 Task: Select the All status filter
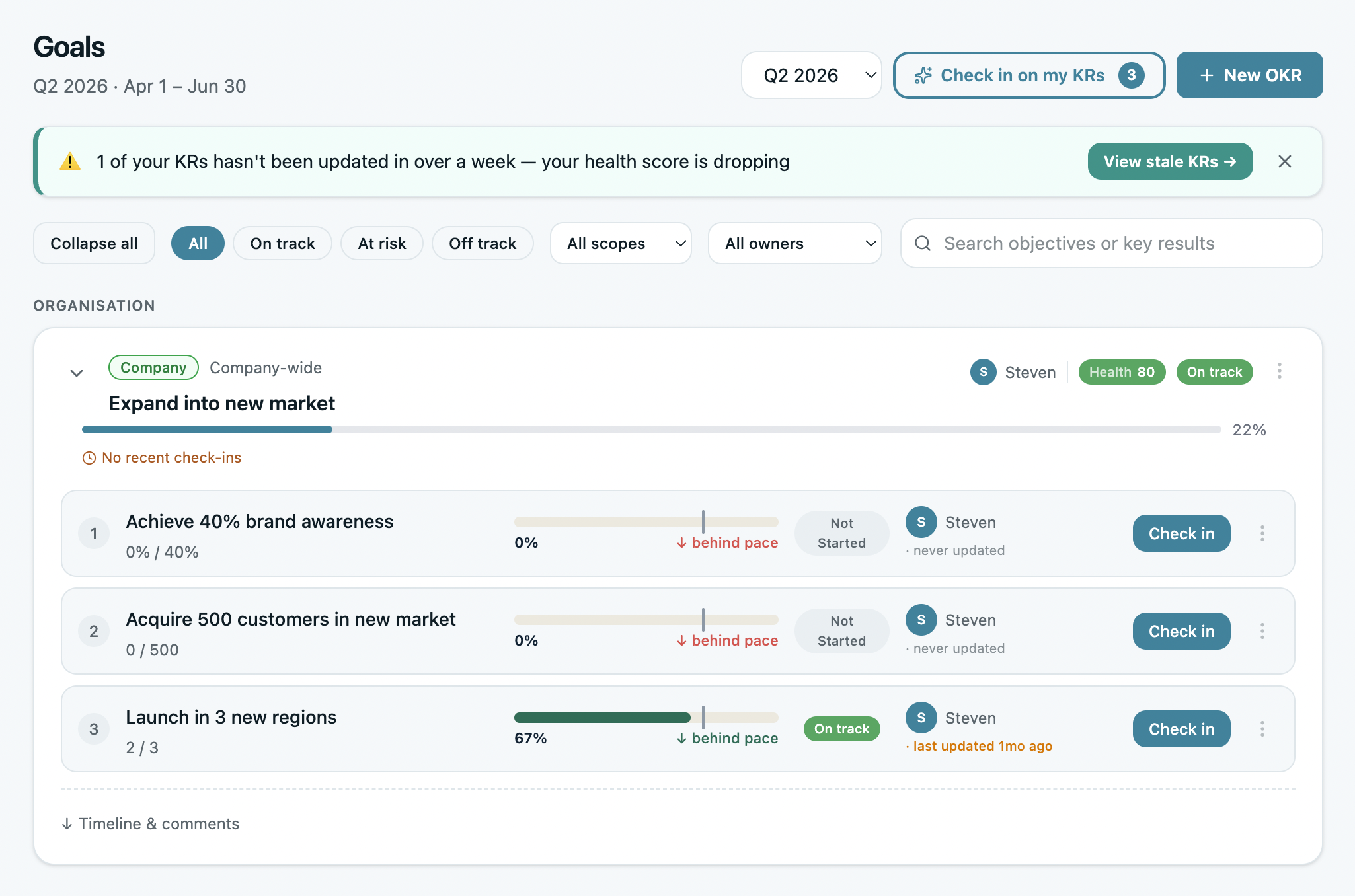click(x=198, y=243)
